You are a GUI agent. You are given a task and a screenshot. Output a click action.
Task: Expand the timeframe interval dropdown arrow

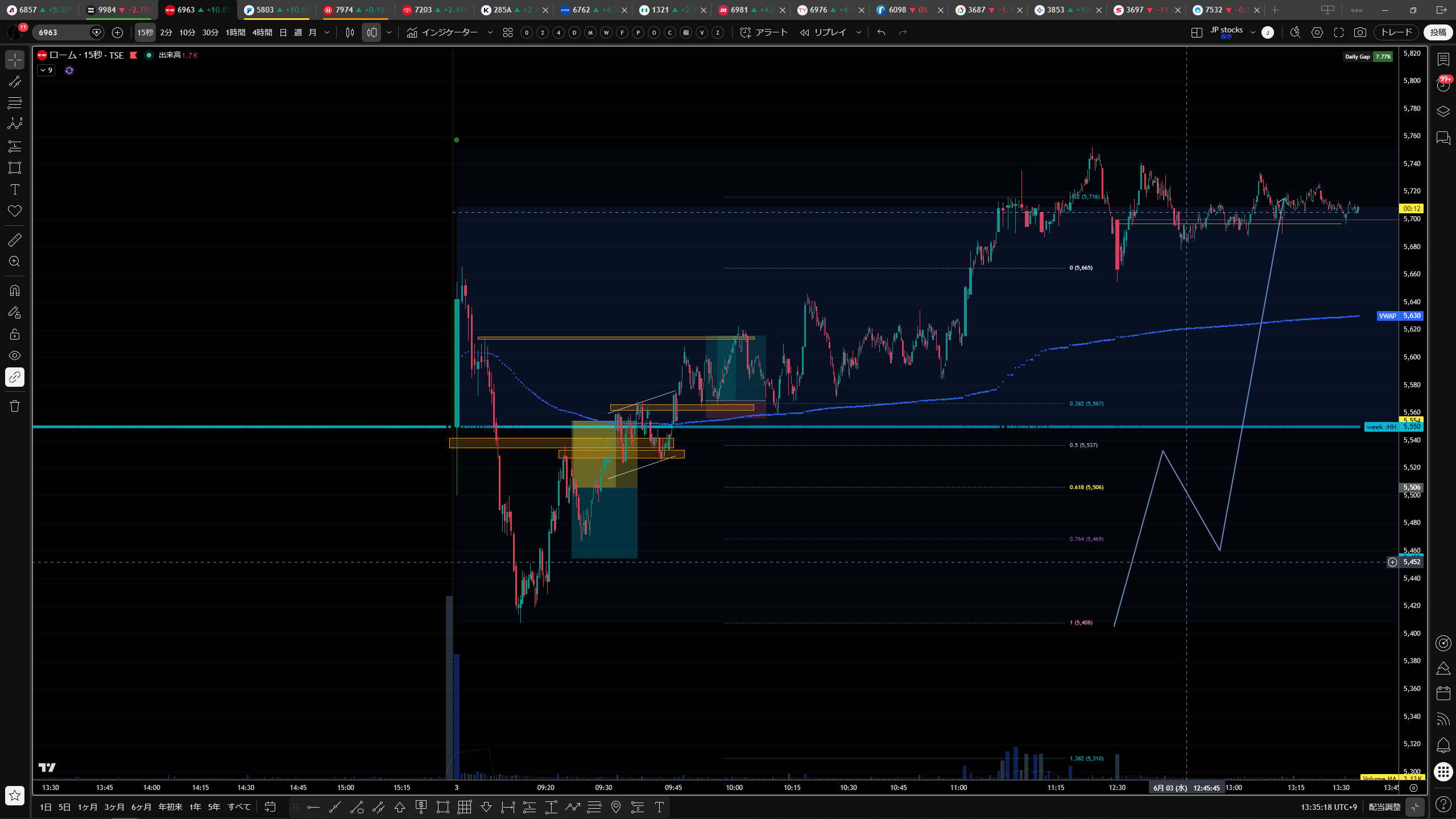point(327,32)
